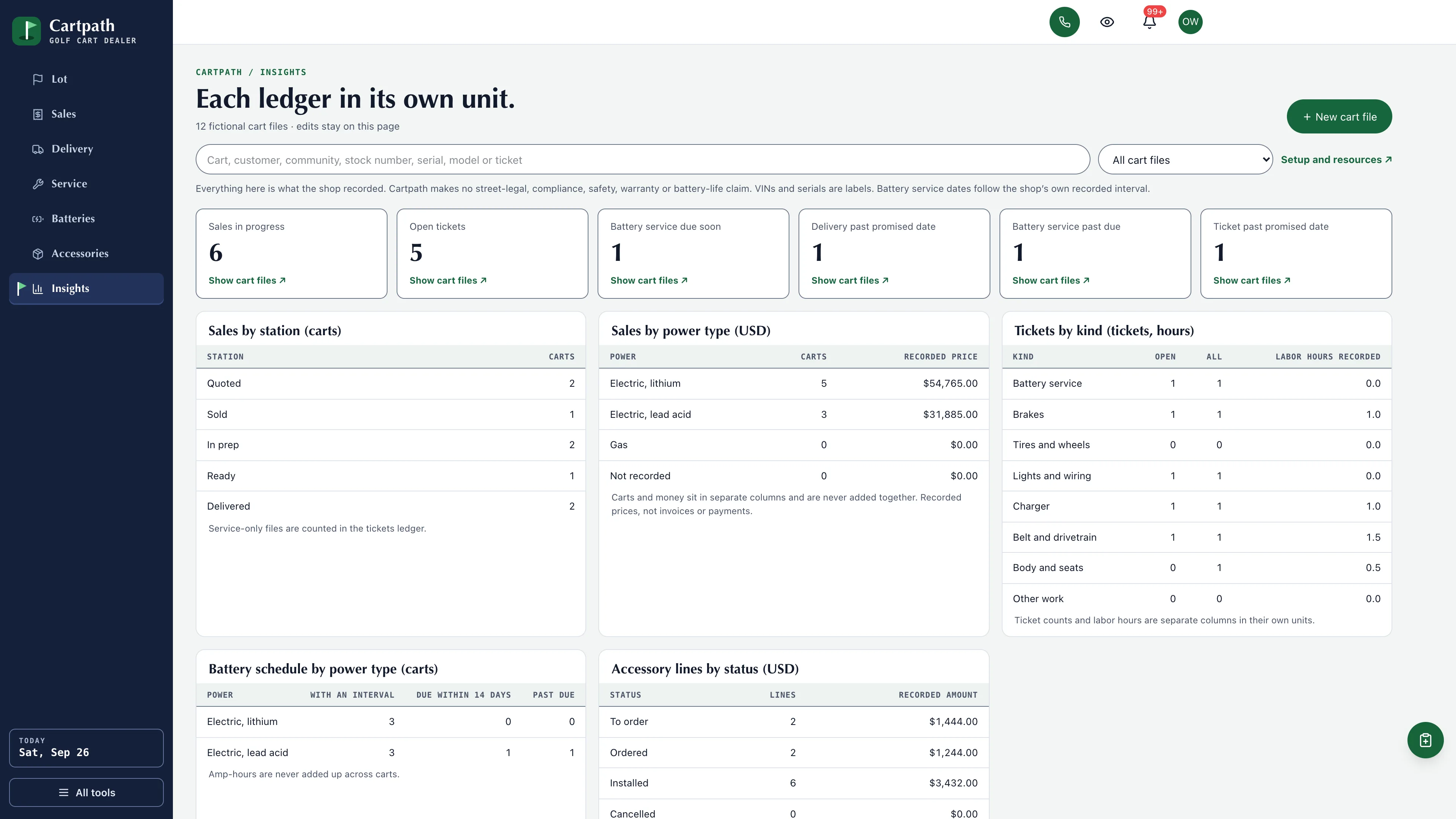This screenshot has width=1456, height=819.
Task: Click the $1,244.00 Ordered amount
Action: coord(953,752)
